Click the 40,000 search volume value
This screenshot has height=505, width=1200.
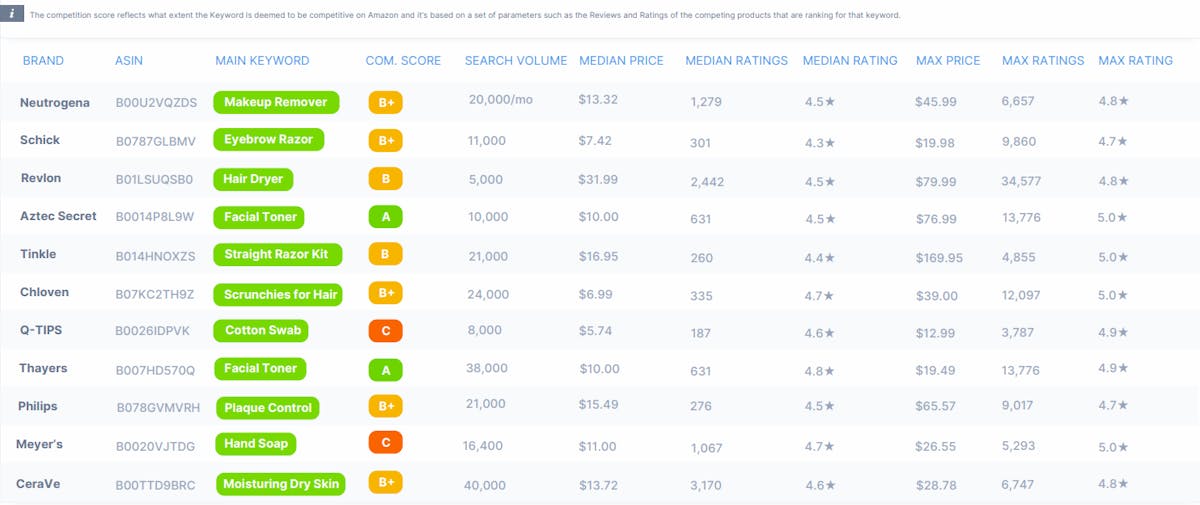point(485,484)
